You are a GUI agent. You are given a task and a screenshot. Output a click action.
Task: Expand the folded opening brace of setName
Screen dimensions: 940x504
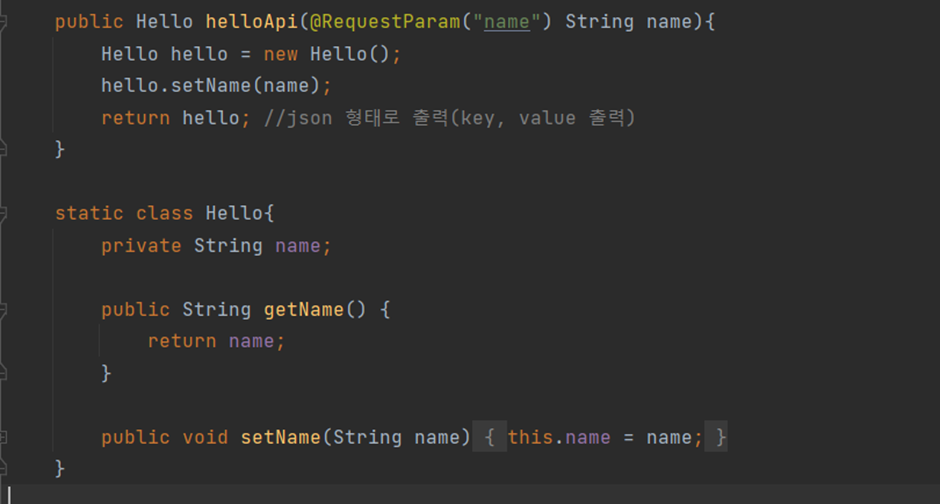(489, 437)
